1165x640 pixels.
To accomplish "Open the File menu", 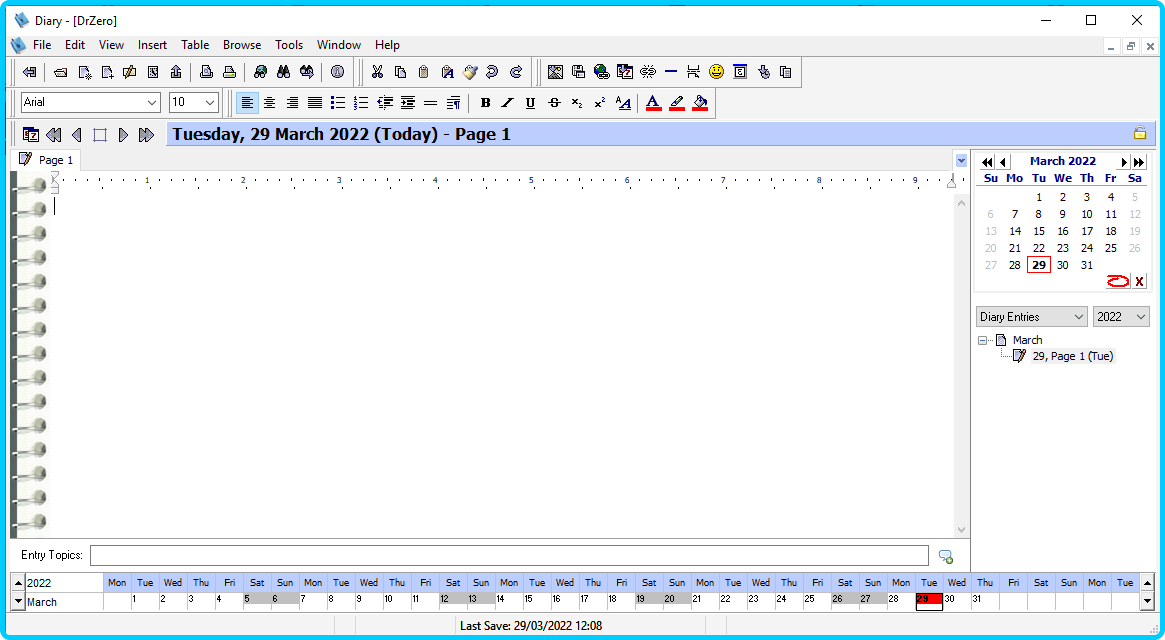I will pyautogui.click(x=42, y=45).
